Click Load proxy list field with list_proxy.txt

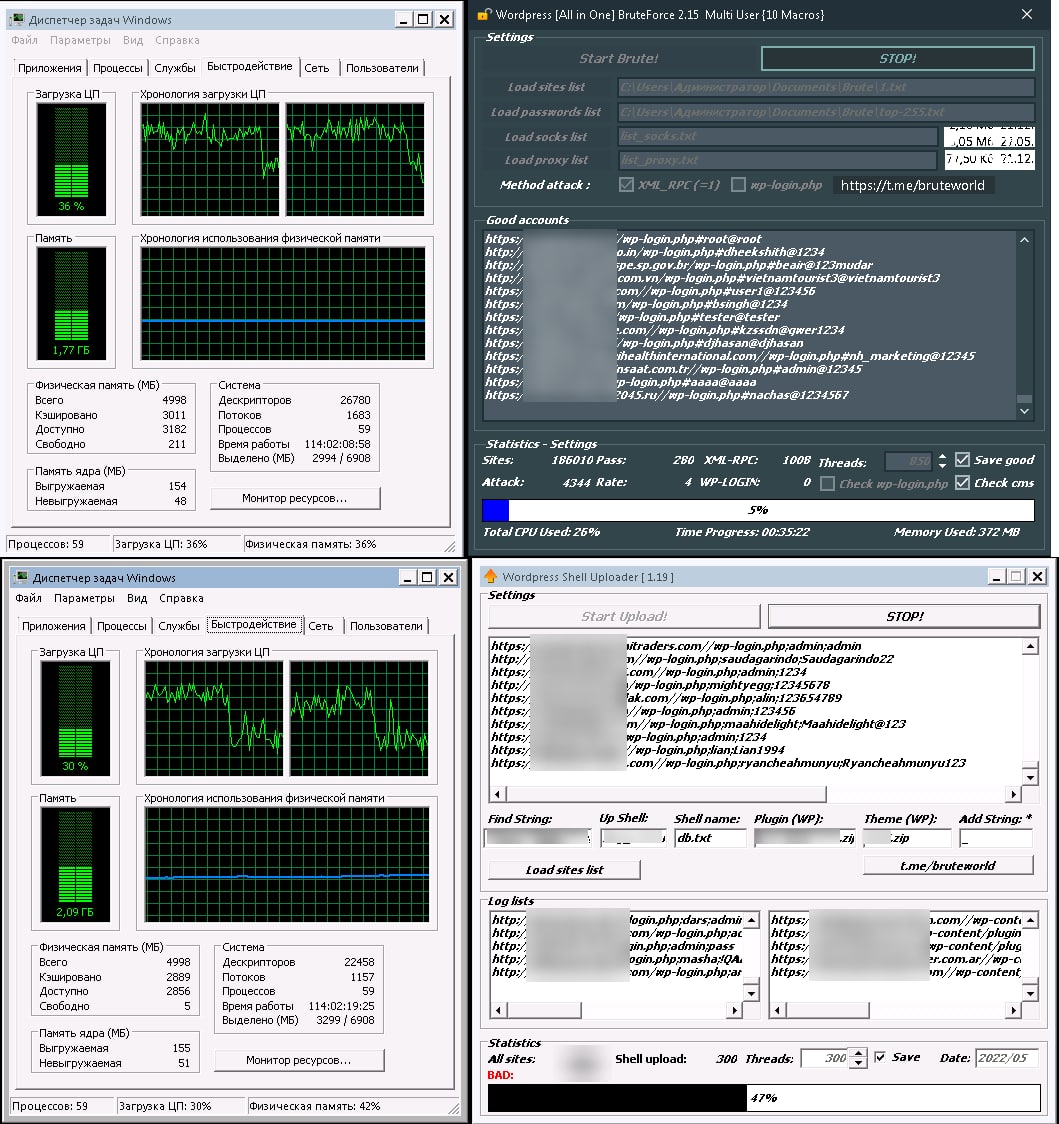point(778,160)
